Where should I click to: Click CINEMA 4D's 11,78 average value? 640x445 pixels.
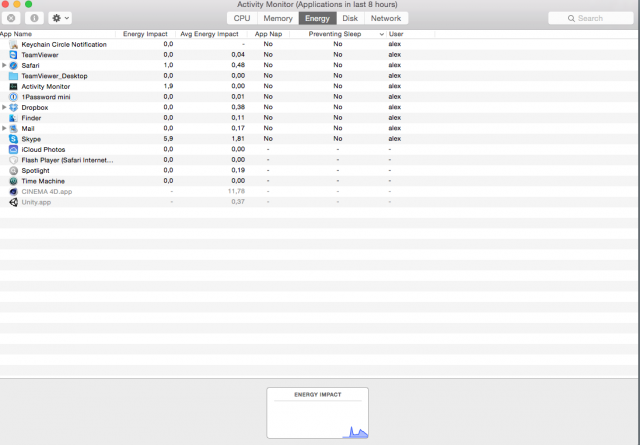click(236, 191)
